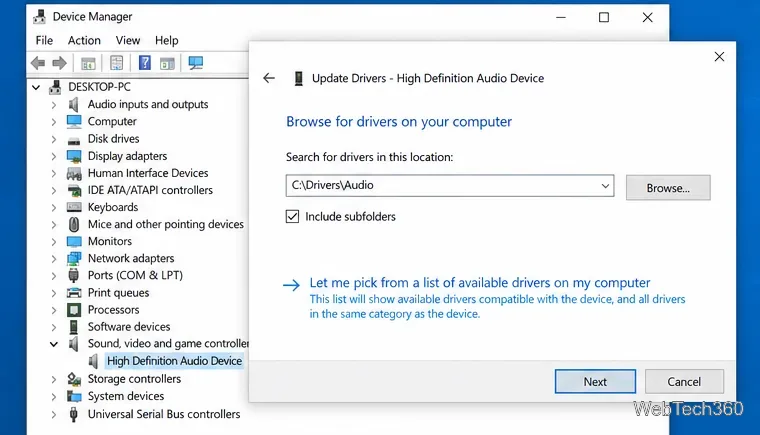Click the blue Help question-mark toolbar icon
760x435 pixels.
coord(144,63)
